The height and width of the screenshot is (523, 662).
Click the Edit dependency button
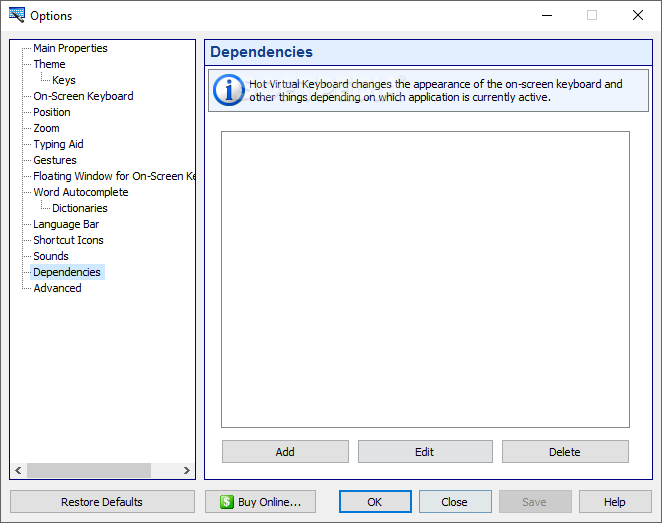coord(425,452)
